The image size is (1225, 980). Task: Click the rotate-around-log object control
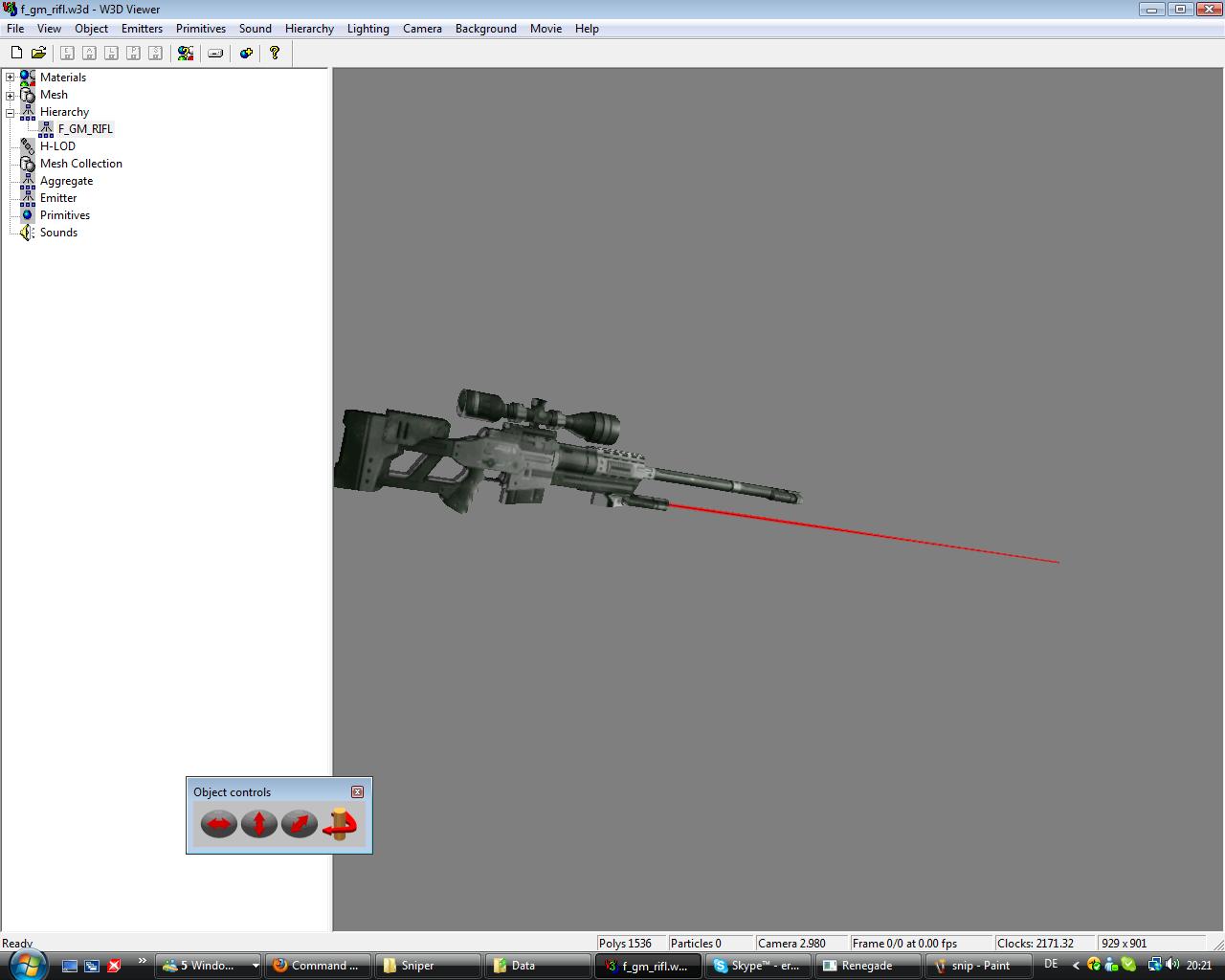[x=340, y=823]
